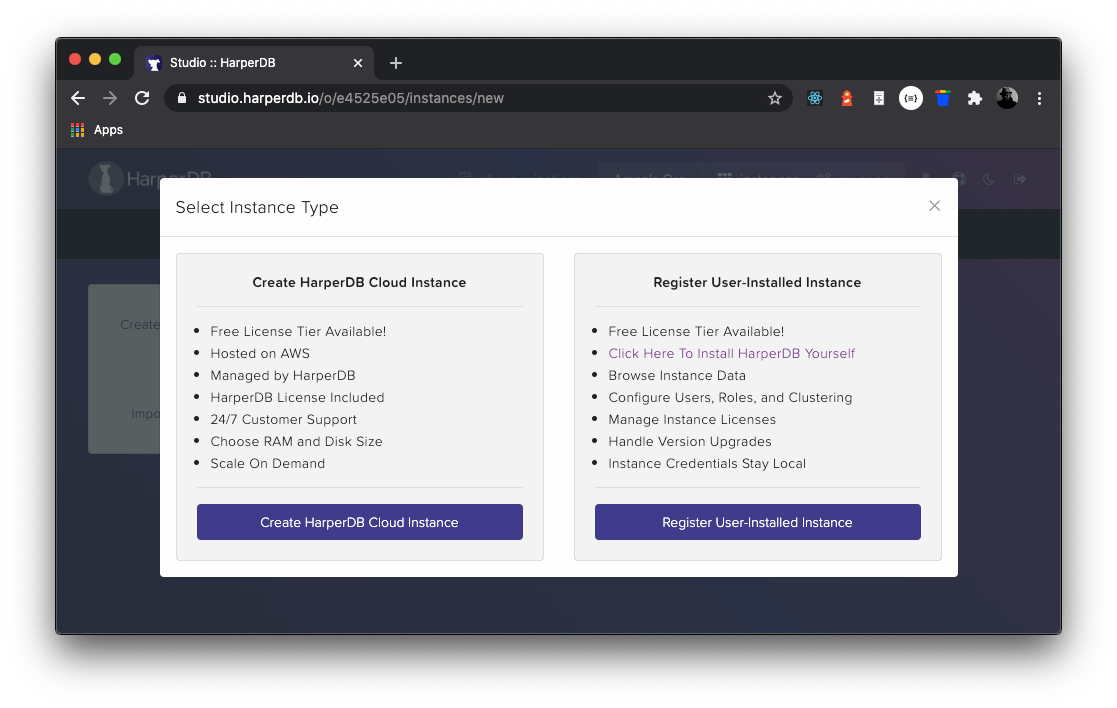The height and width of the screenshot is (708, 1117).
Task: Click the Register User-Installed Instance button
Action: click(x=757, y=522)
